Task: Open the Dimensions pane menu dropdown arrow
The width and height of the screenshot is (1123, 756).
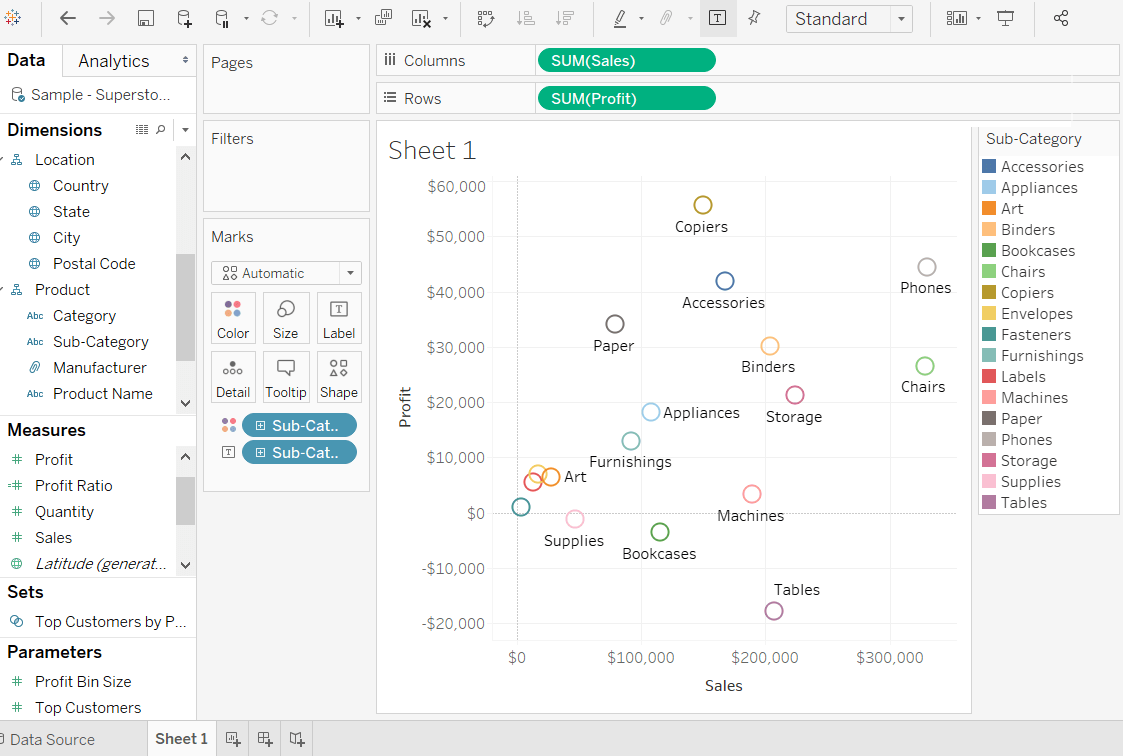Action: click(185, 130)
